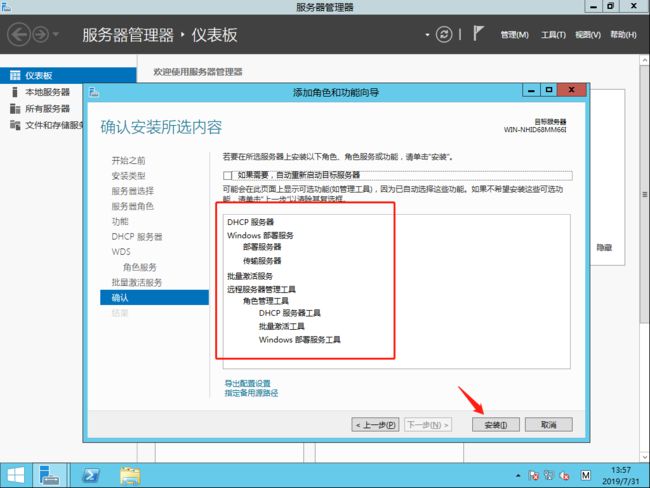The height and width of the screenshot is (488, 650).
Task: Click the refresh icon in the header
Action: tap(444, 34)
